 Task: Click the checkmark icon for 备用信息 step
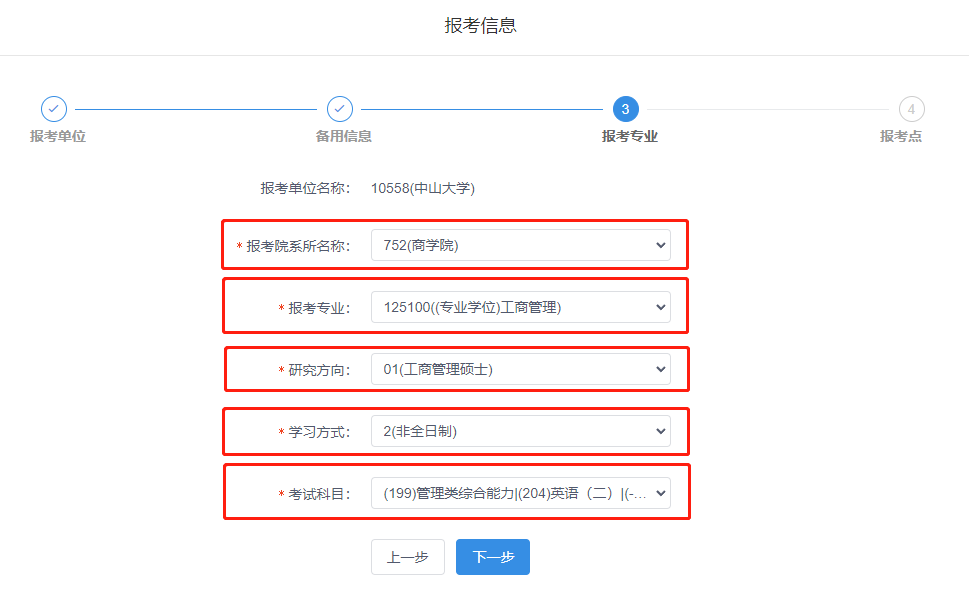click(340, 109)
